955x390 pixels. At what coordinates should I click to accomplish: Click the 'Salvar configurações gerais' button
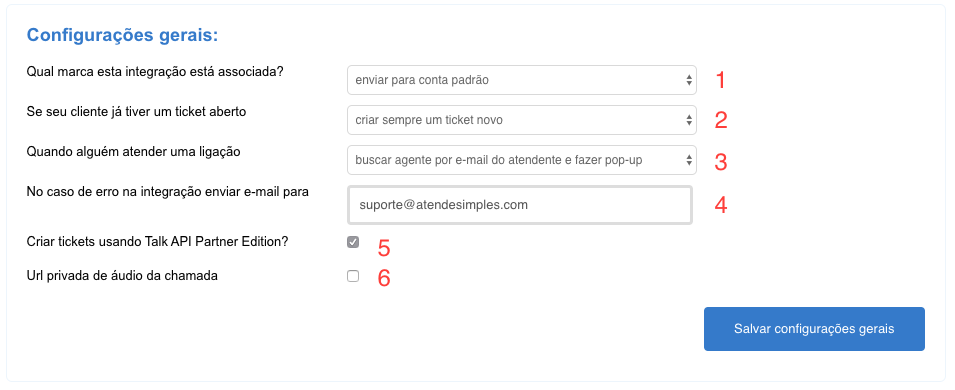814,329
